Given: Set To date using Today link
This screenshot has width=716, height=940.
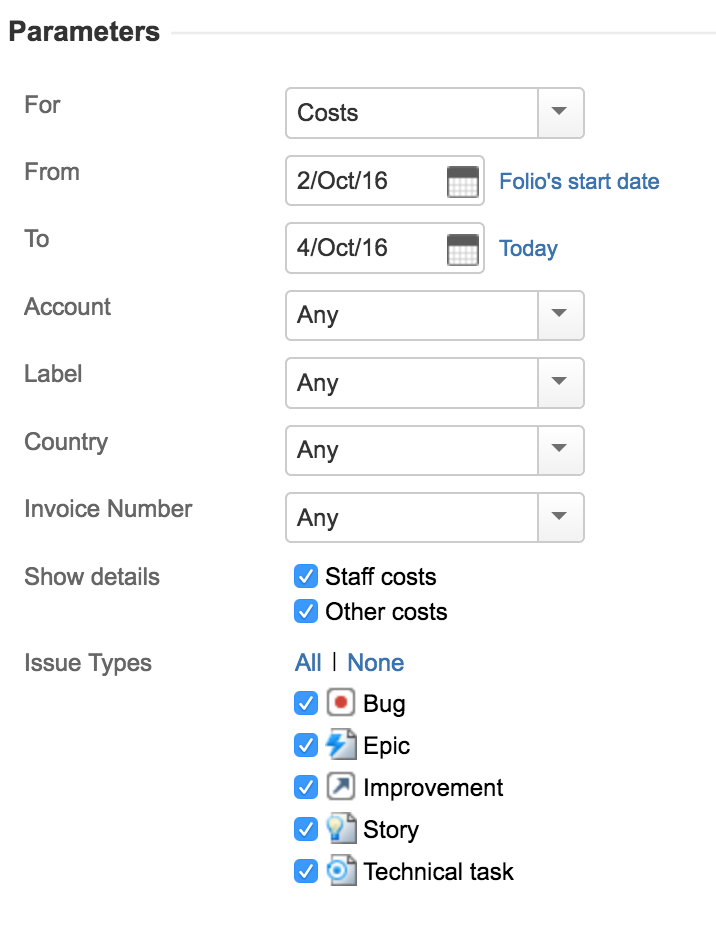Looking at the screenshot, I should pos(528,249).
